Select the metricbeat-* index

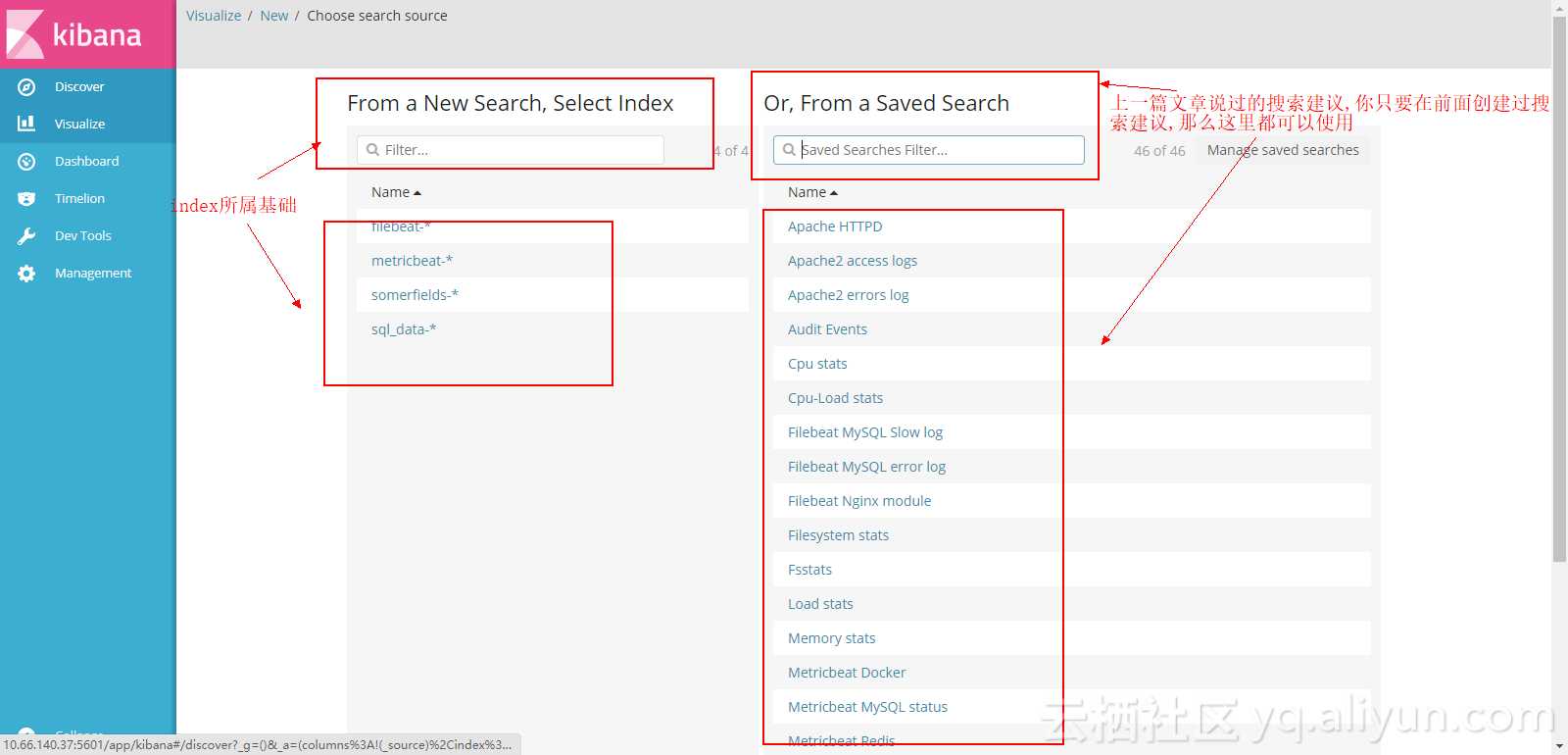pyautogui.click(x=412, y=261)
